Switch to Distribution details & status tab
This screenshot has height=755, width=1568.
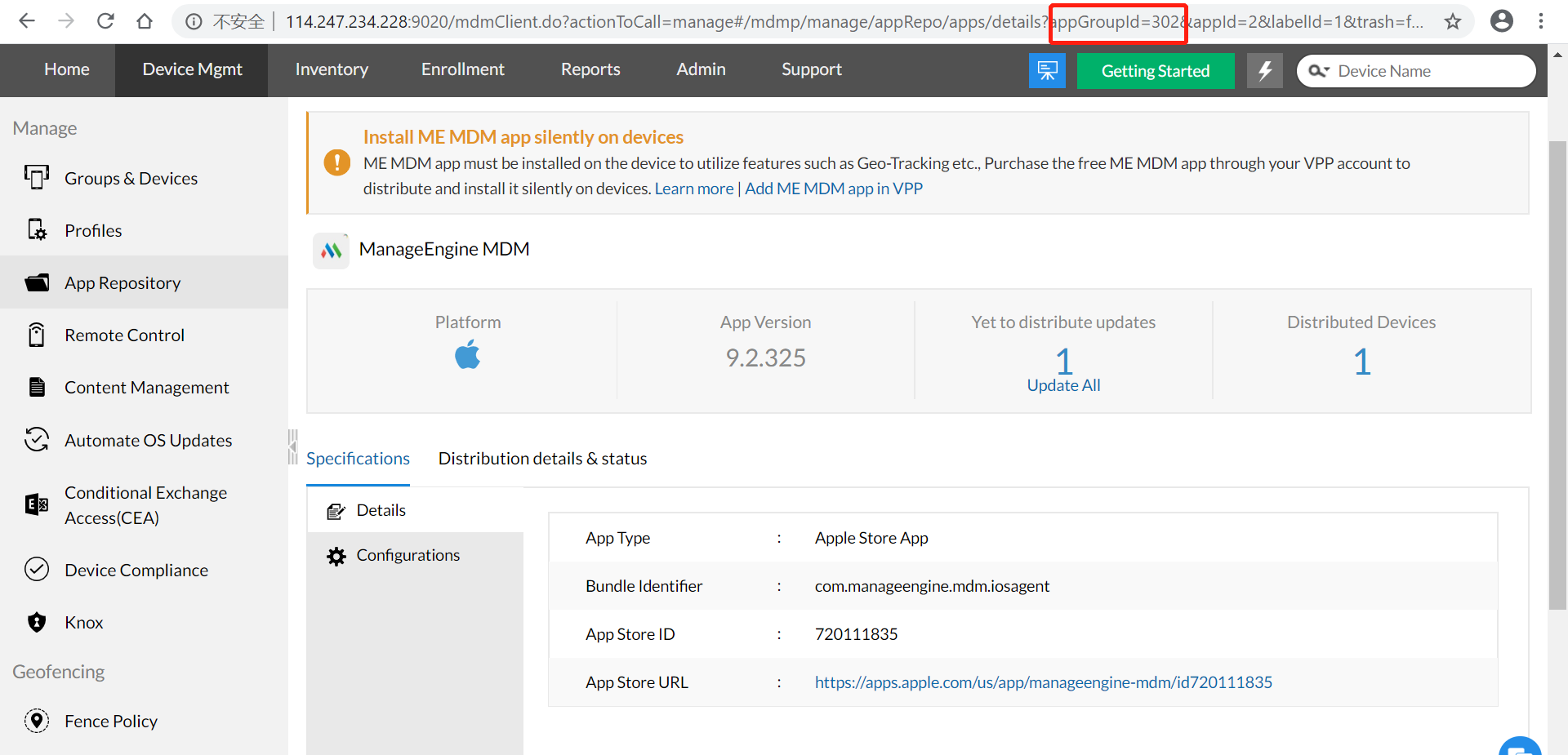pos(542,459)
